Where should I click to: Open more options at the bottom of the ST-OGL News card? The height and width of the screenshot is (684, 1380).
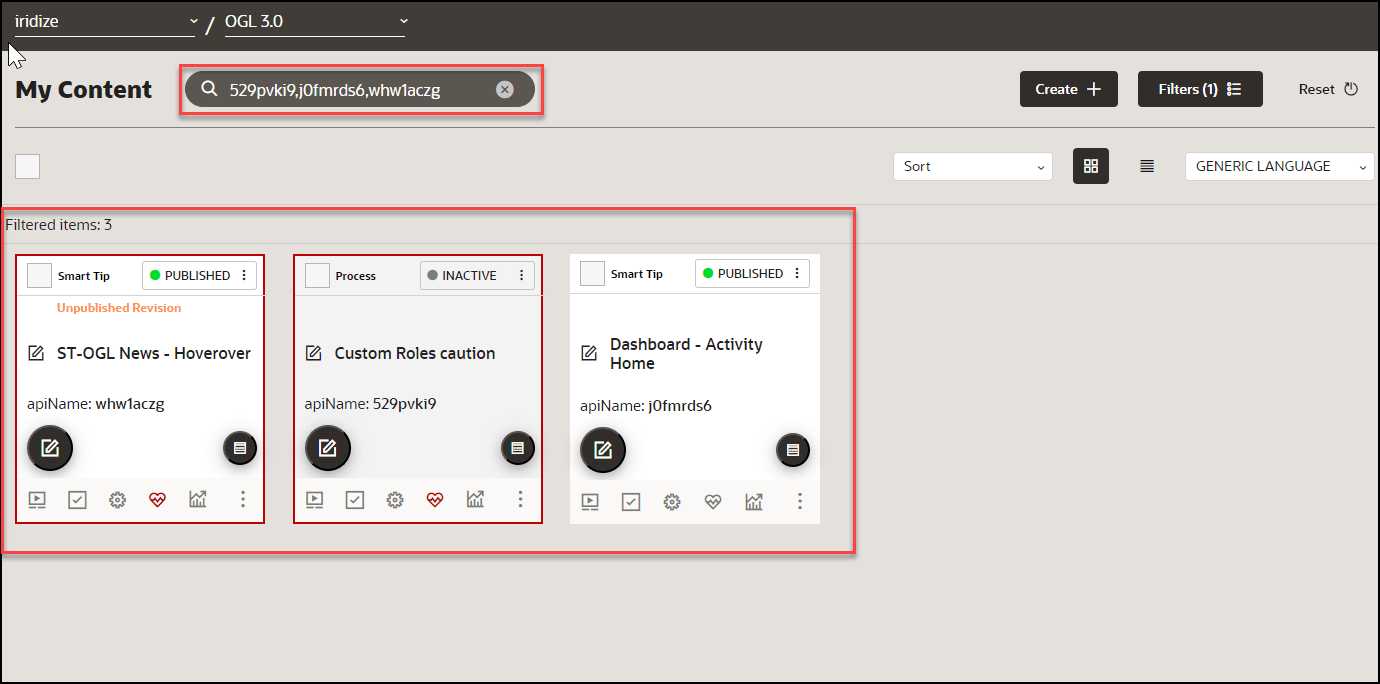click(x=242, y=499)
